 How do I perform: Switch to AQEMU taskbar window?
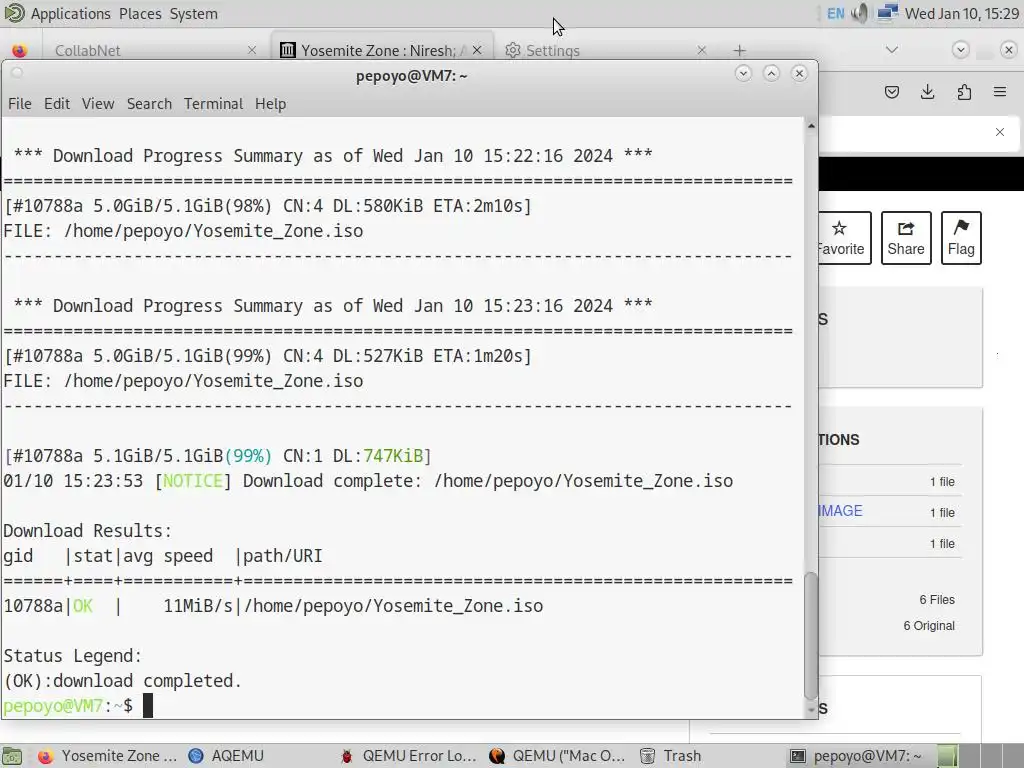[226, 756]
